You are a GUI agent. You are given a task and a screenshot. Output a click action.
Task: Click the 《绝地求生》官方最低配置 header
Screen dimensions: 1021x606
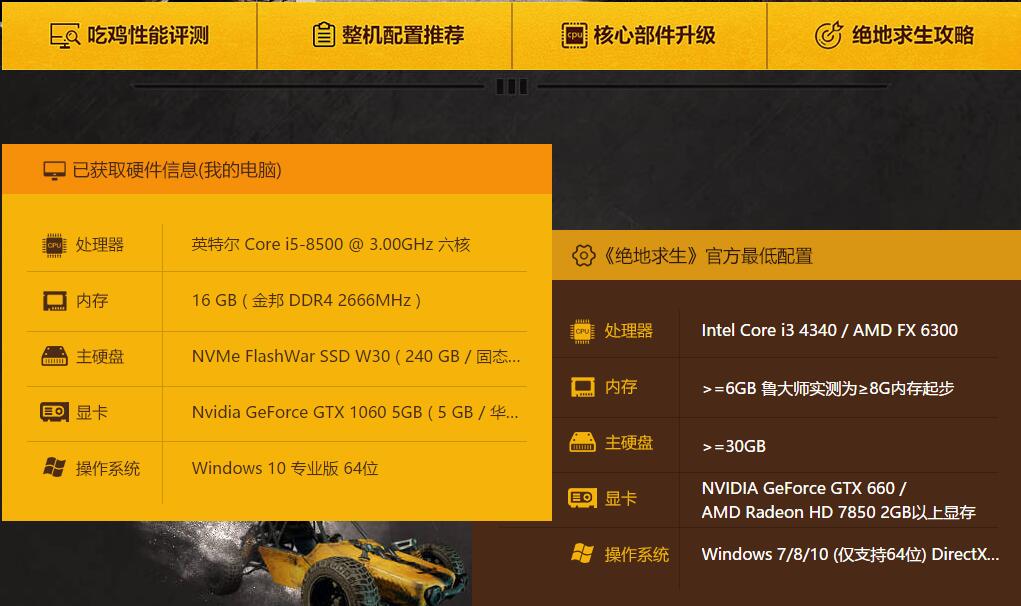coord(787,255)
